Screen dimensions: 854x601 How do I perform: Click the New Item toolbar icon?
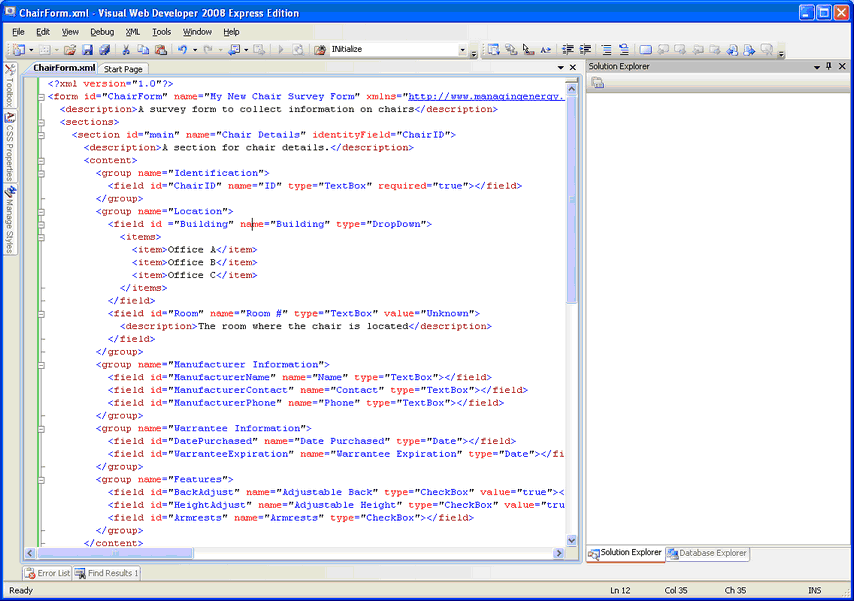[x=19, y=50]
